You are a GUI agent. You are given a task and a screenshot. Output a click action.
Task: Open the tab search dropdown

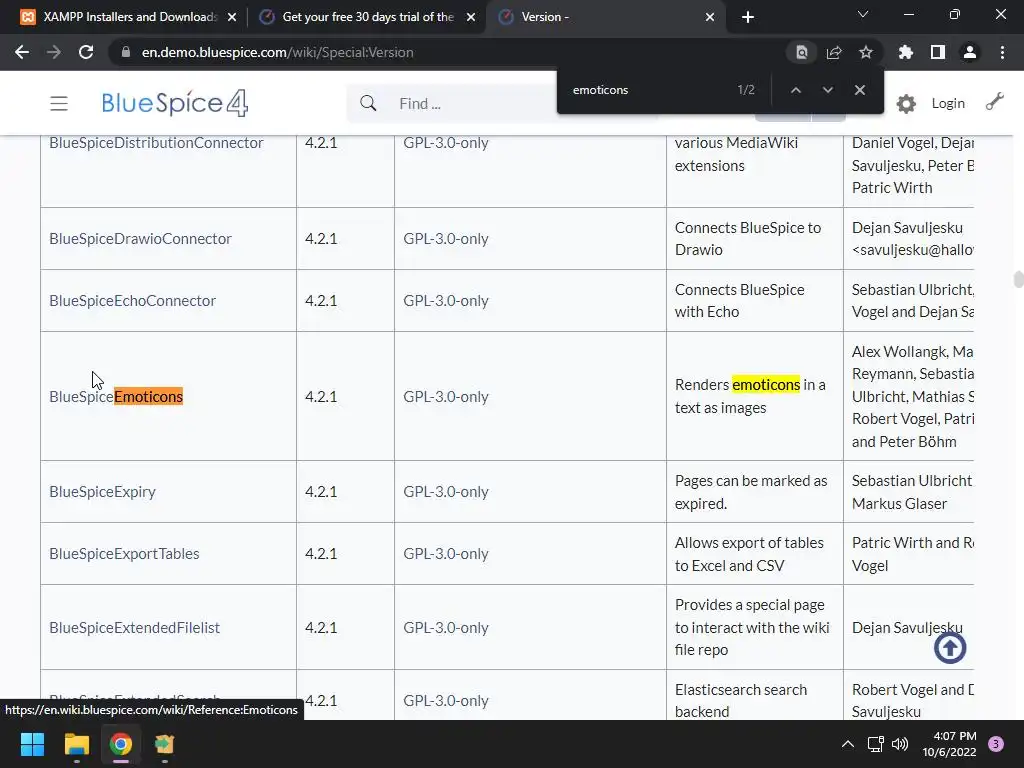(x=863, y=14)
